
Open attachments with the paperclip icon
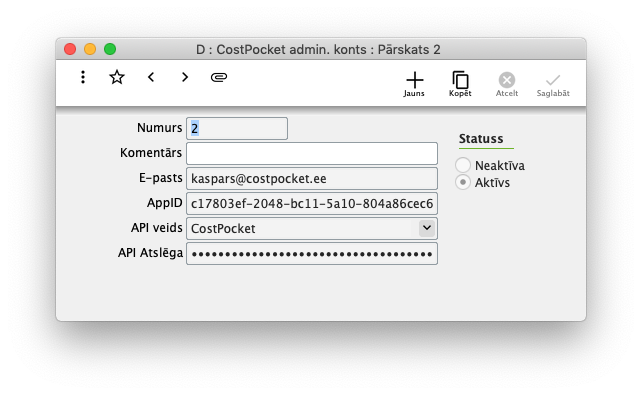point(219,77)
